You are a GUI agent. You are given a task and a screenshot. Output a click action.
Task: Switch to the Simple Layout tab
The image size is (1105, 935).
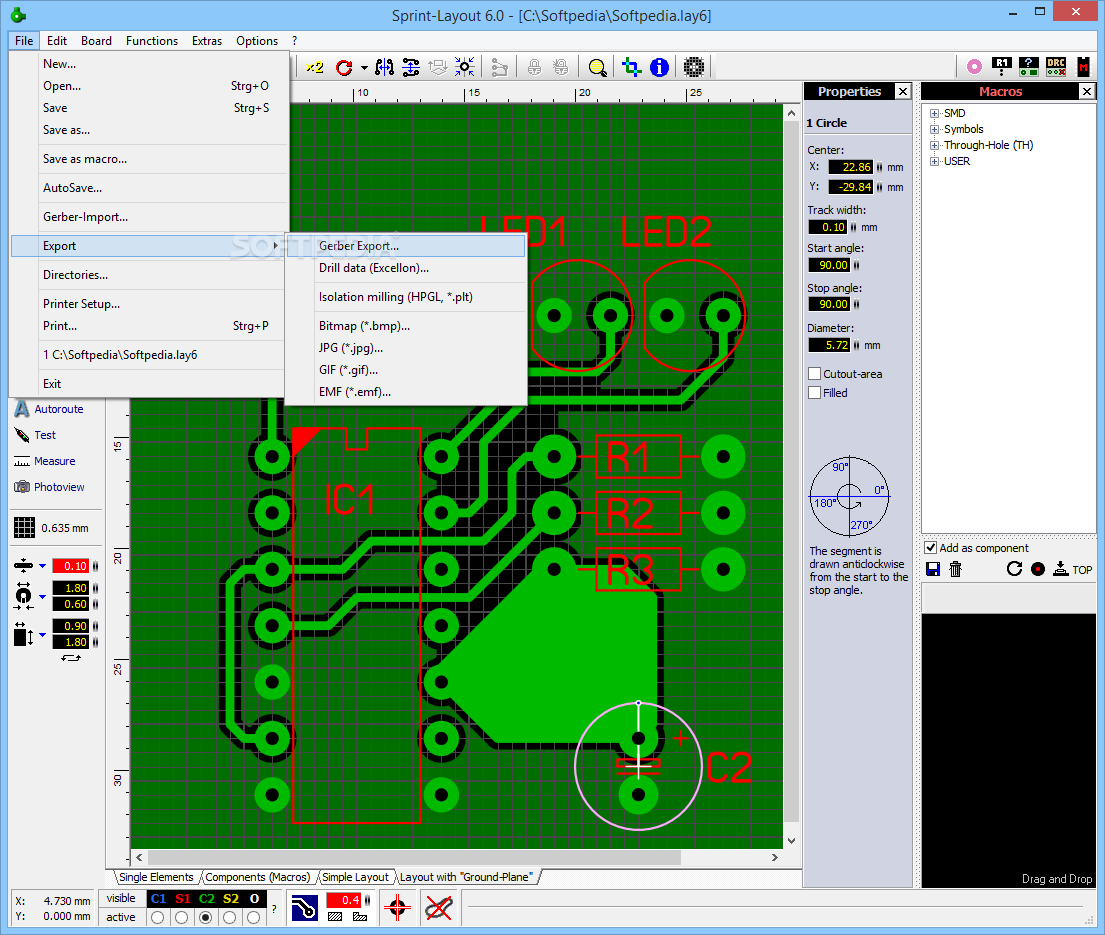pos(355,877)
